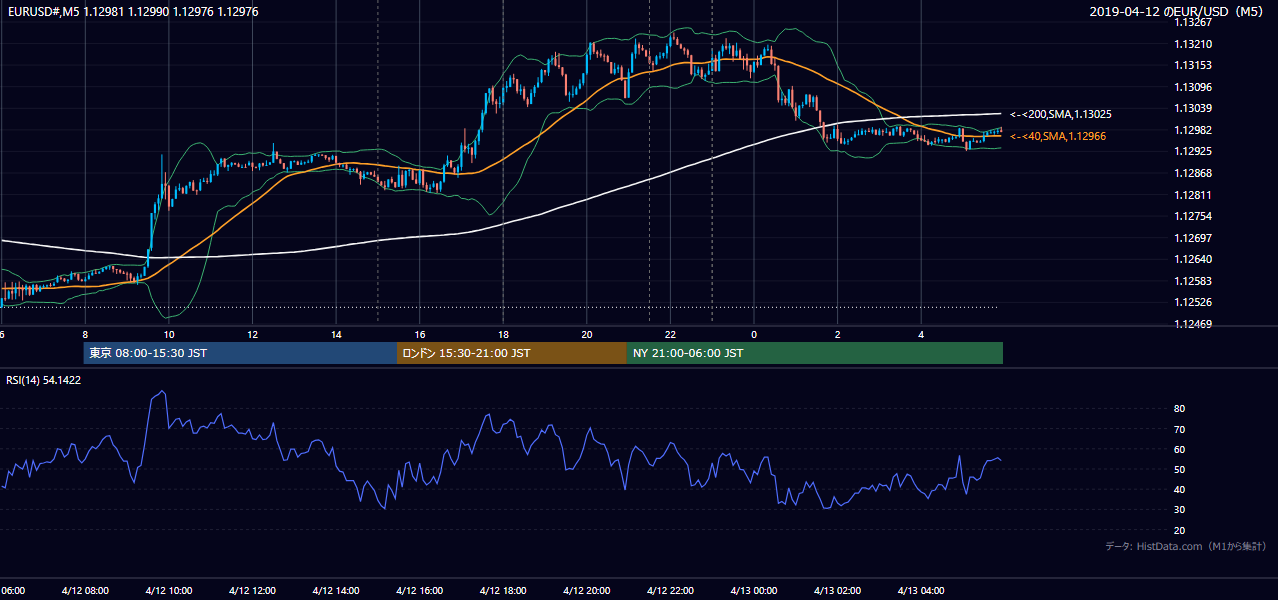The width and height of the screenshot is (1278, 600).
Task: Click RSI axis level 30
Action: click(x=1180, y=510)
